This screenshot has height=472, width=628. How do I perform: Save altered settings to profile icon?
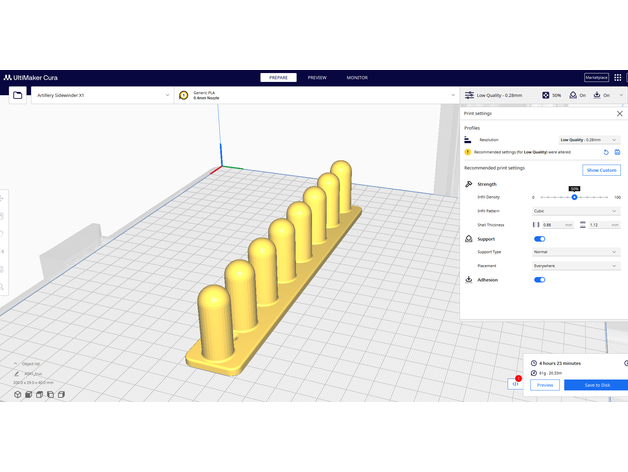[618, 152]
